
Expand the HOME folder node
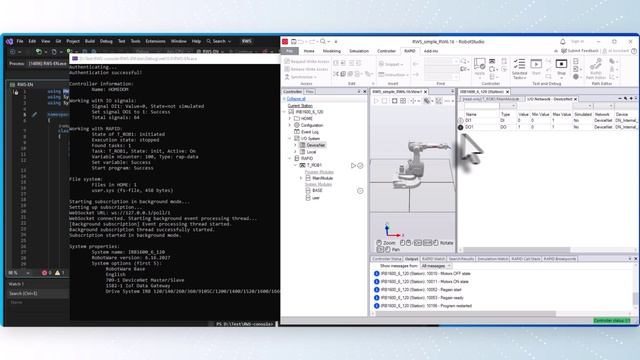tap(290, 118)
